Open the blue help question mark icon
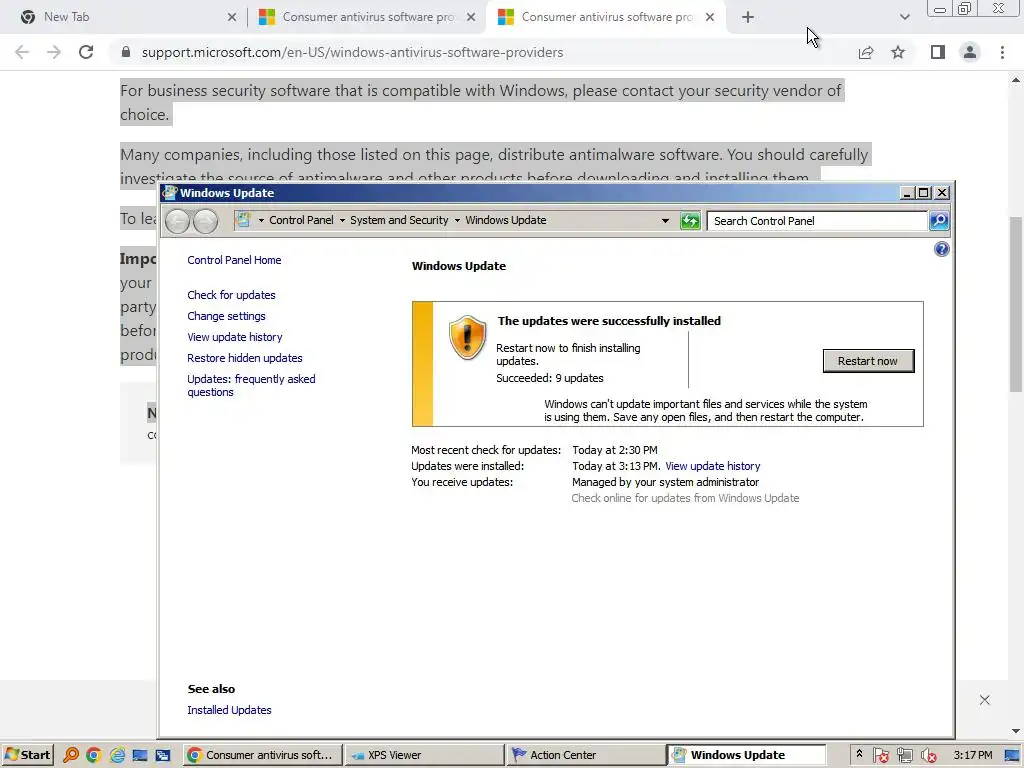 pyautogui.click(x=941, y=249)
